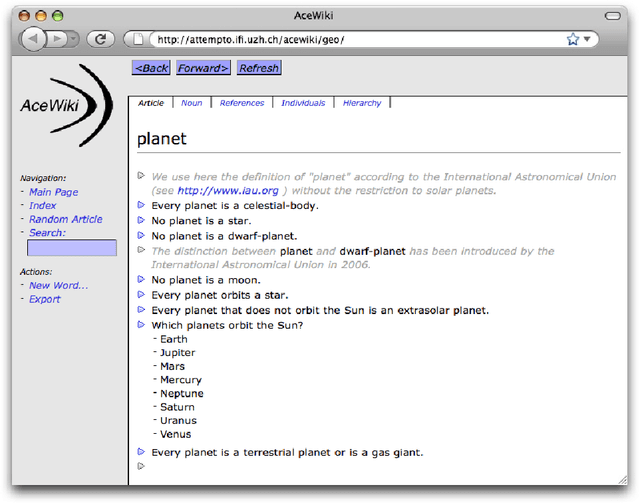Open triangle beside 'Which planets orbit the Sun?'
Viewport: 640px width, 503px height.
click(141, 325)
